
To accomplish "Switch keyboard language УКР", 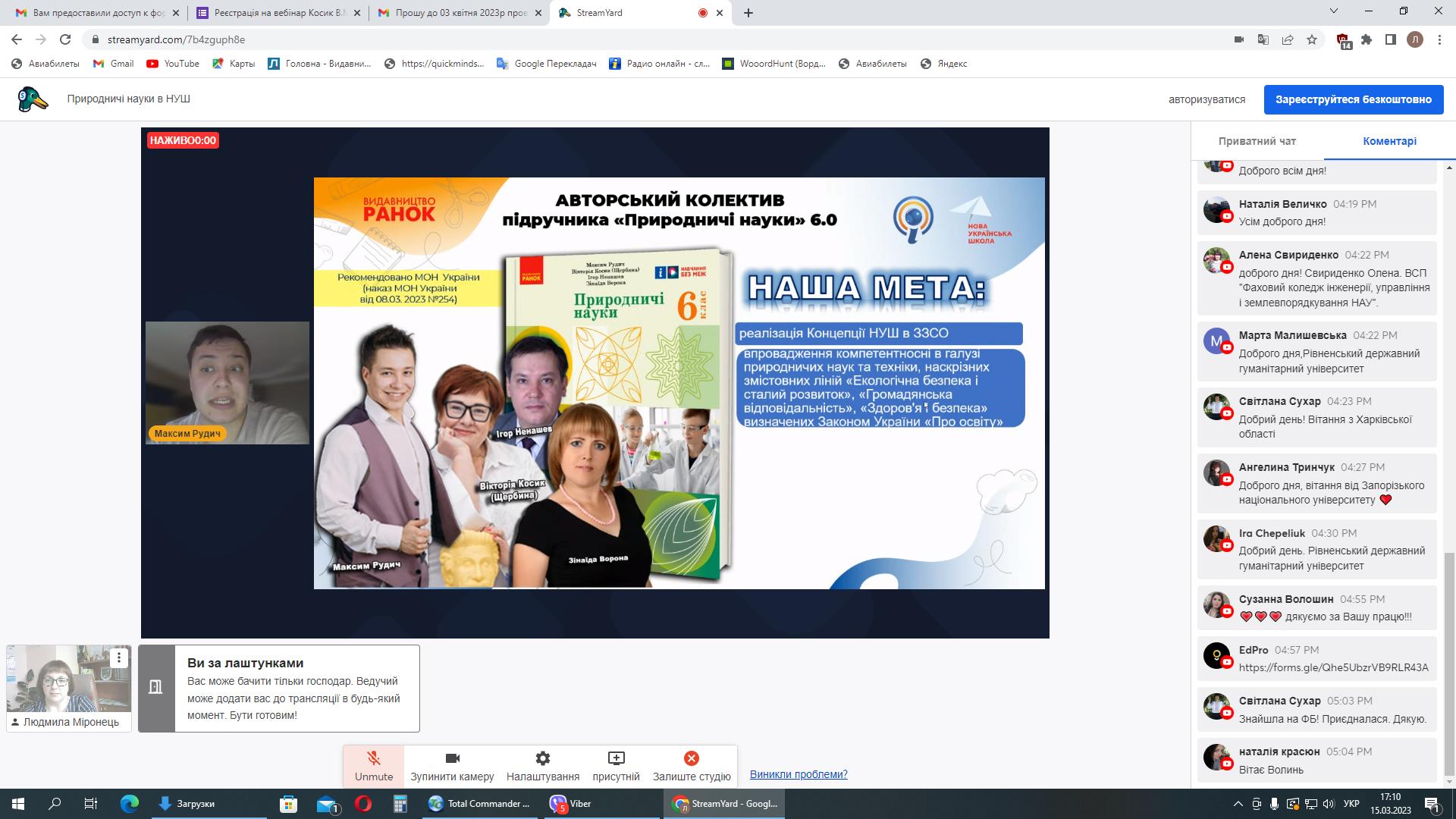I will [x=1351, y=804].
